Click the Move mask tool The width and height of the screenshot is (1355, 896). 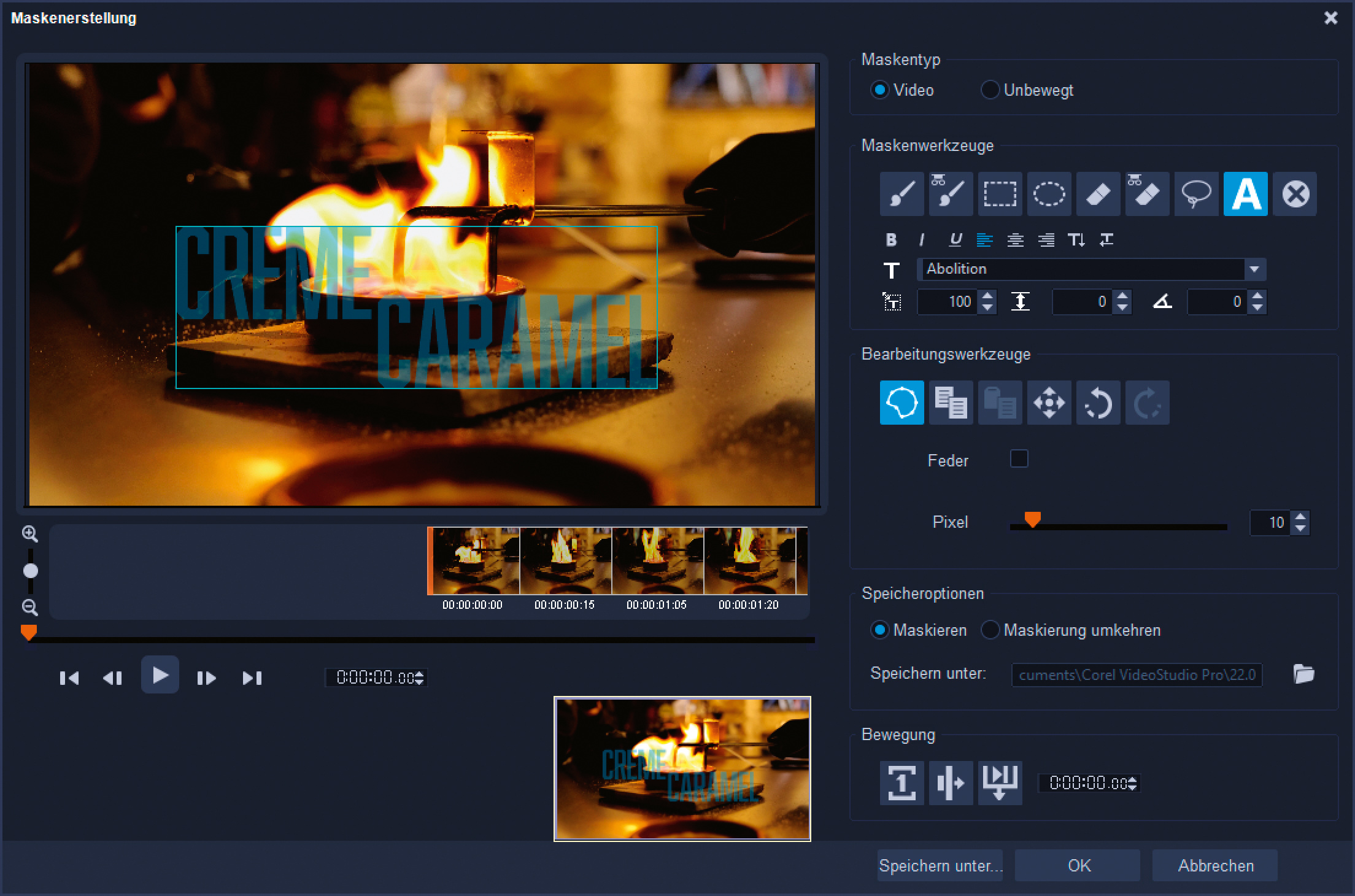(1049, 403)
